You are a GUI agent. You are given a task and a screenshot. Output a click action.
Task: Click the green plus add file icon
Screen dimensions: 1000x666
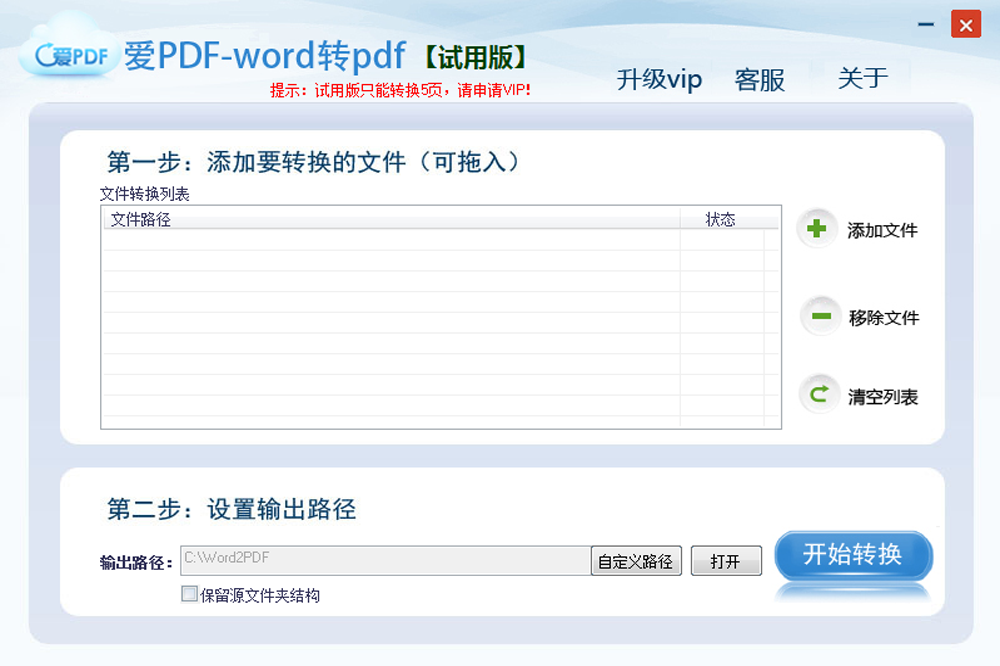coord(816,228)
